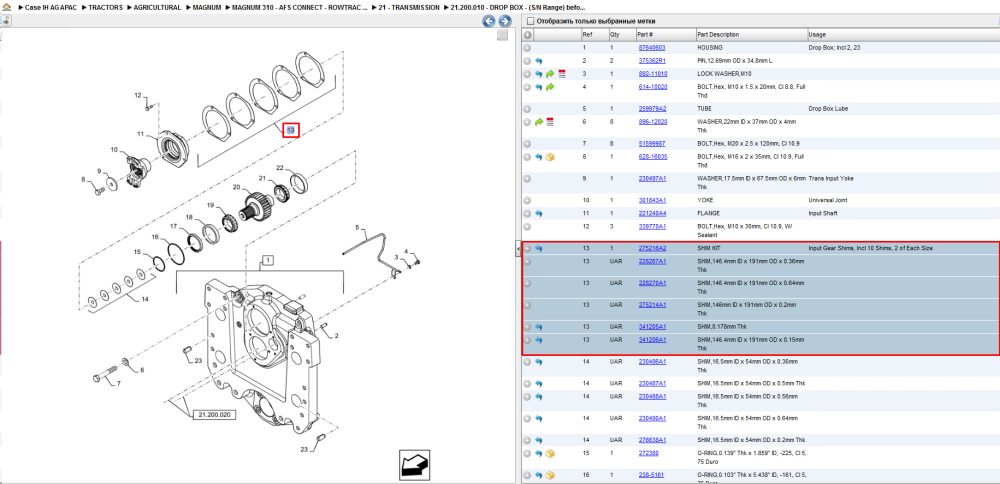Click red list icon in LOCK WASHER row
The height and width of the screenshot is (484, 1000).
561,74
